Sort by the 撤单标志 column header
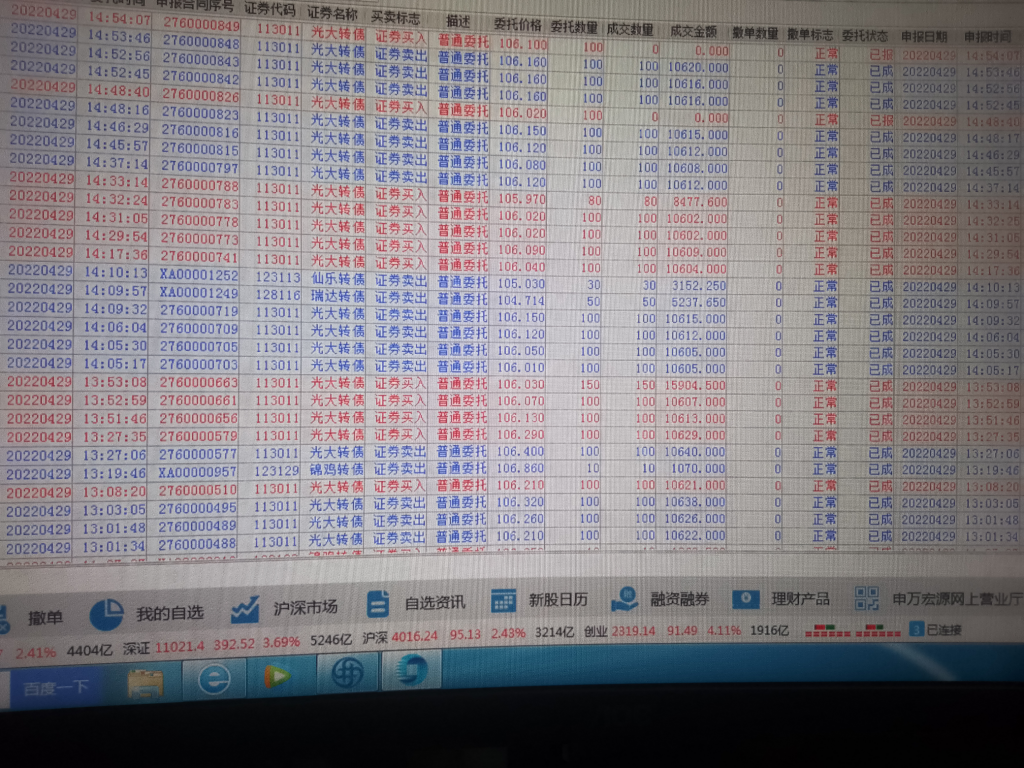Image resolution: width=1024 pixels, height=768 pixels. (810, 35)
